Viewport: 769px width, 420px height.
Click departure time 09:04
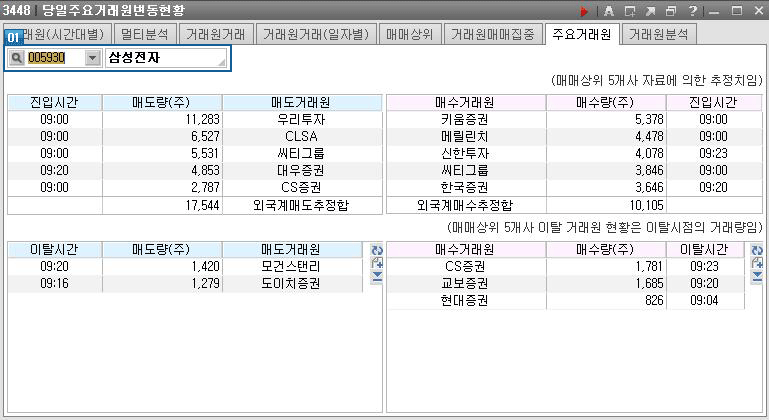pos(704,300)
